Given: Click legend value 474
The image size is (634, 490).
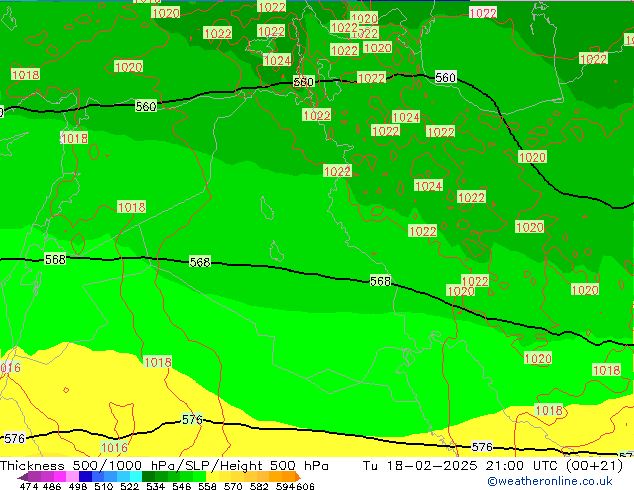Looking at the screenshot, I should pyautogui.click(x=29, y=486).
